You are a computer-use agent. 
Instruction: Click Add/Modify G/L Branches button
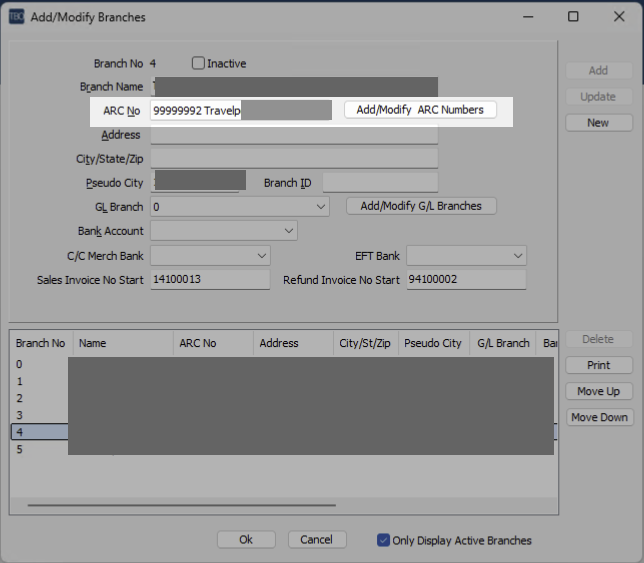click(x=421, y=206)
